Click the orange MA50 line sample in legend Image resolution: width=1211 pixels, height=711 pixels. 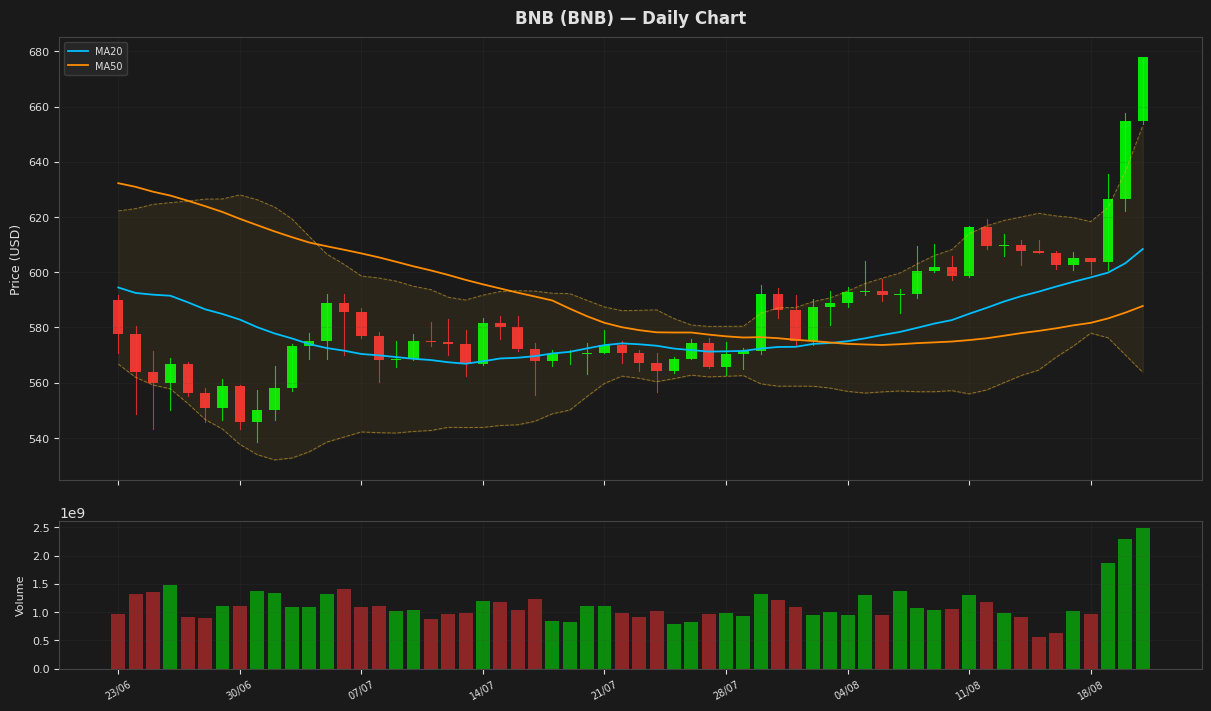coord(78,66)
